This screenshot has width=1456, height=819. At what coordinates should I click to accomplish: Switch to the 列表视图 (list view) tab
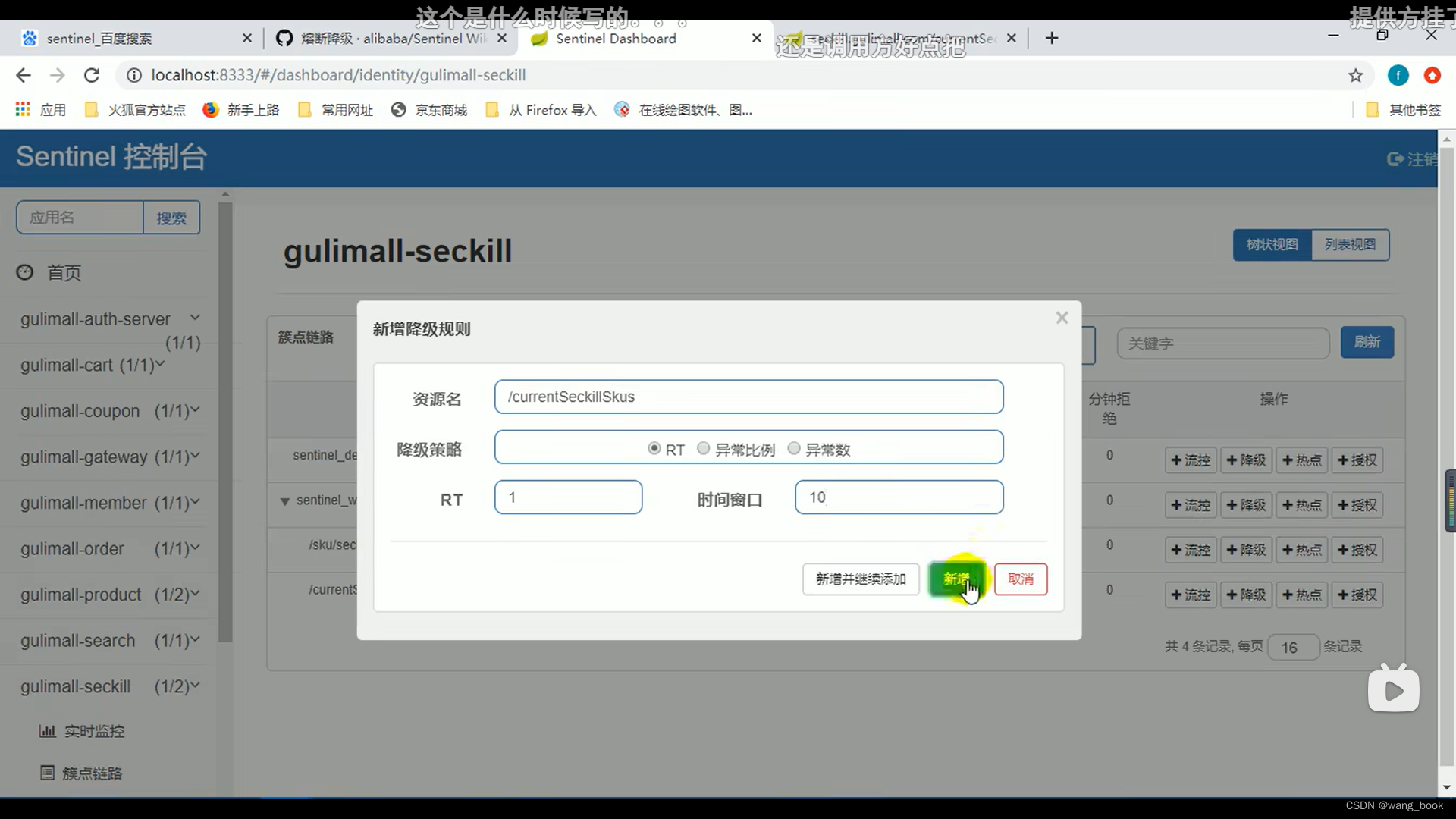point(1350,245)
